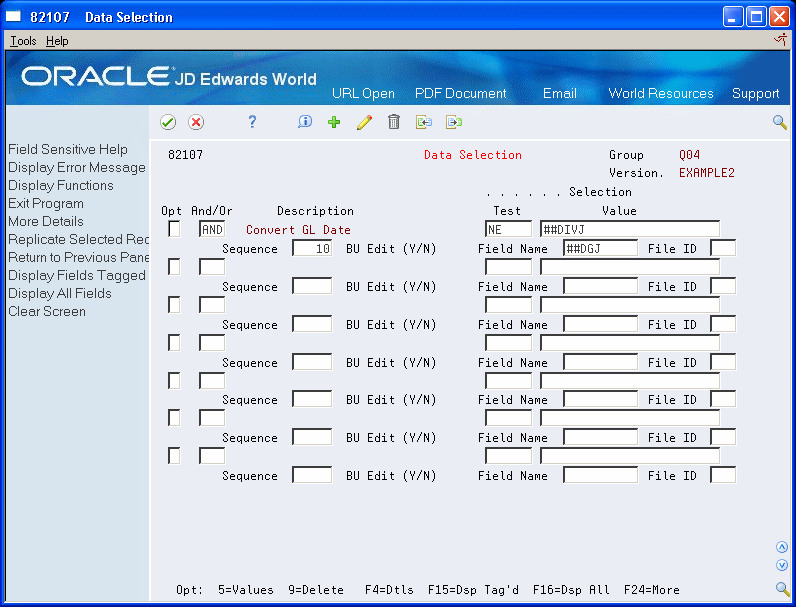The image size is (796, 607).
Task: Click the URL Open link
Action: [x=363, y=93]
